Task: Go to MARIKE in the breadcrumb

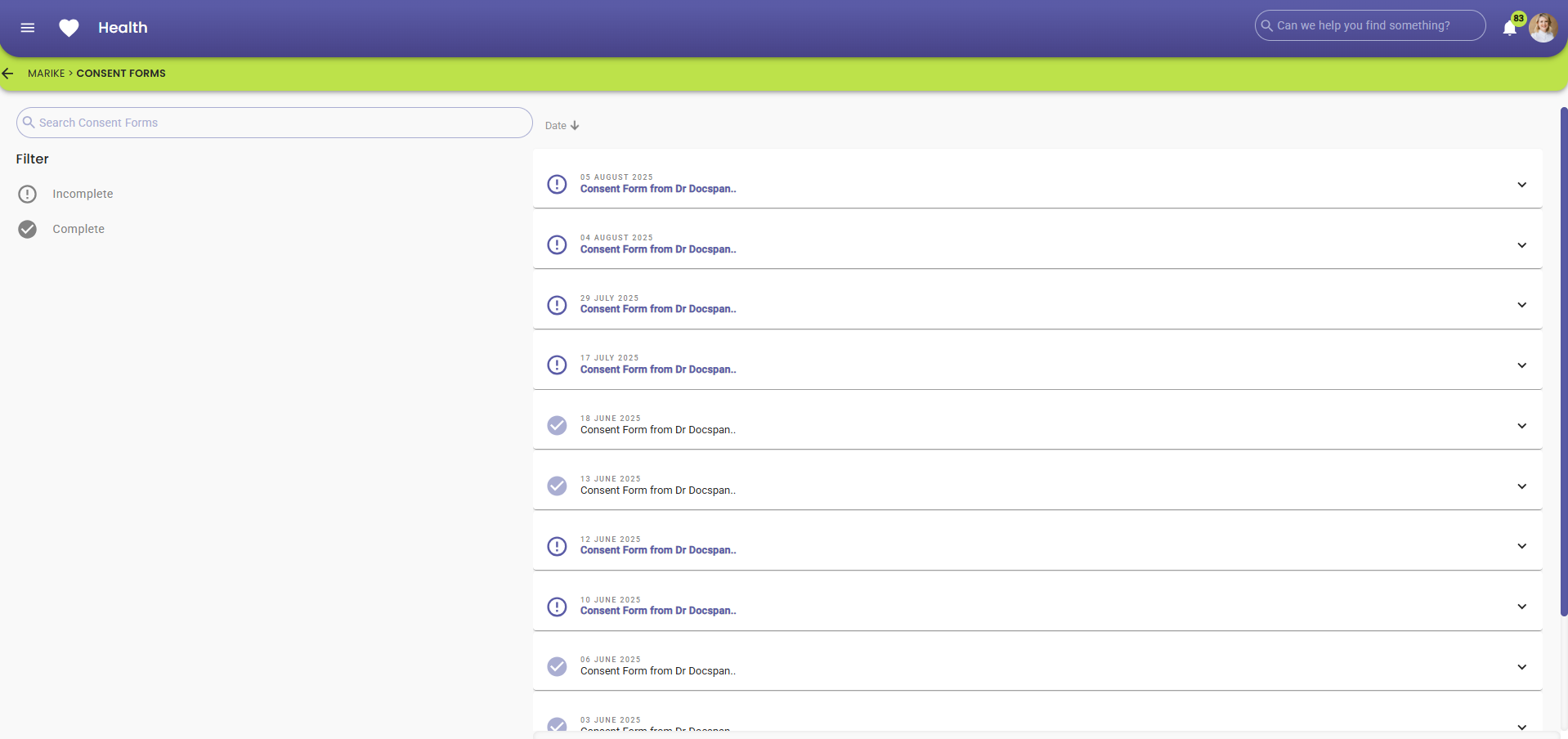Action: click(46, 74)
